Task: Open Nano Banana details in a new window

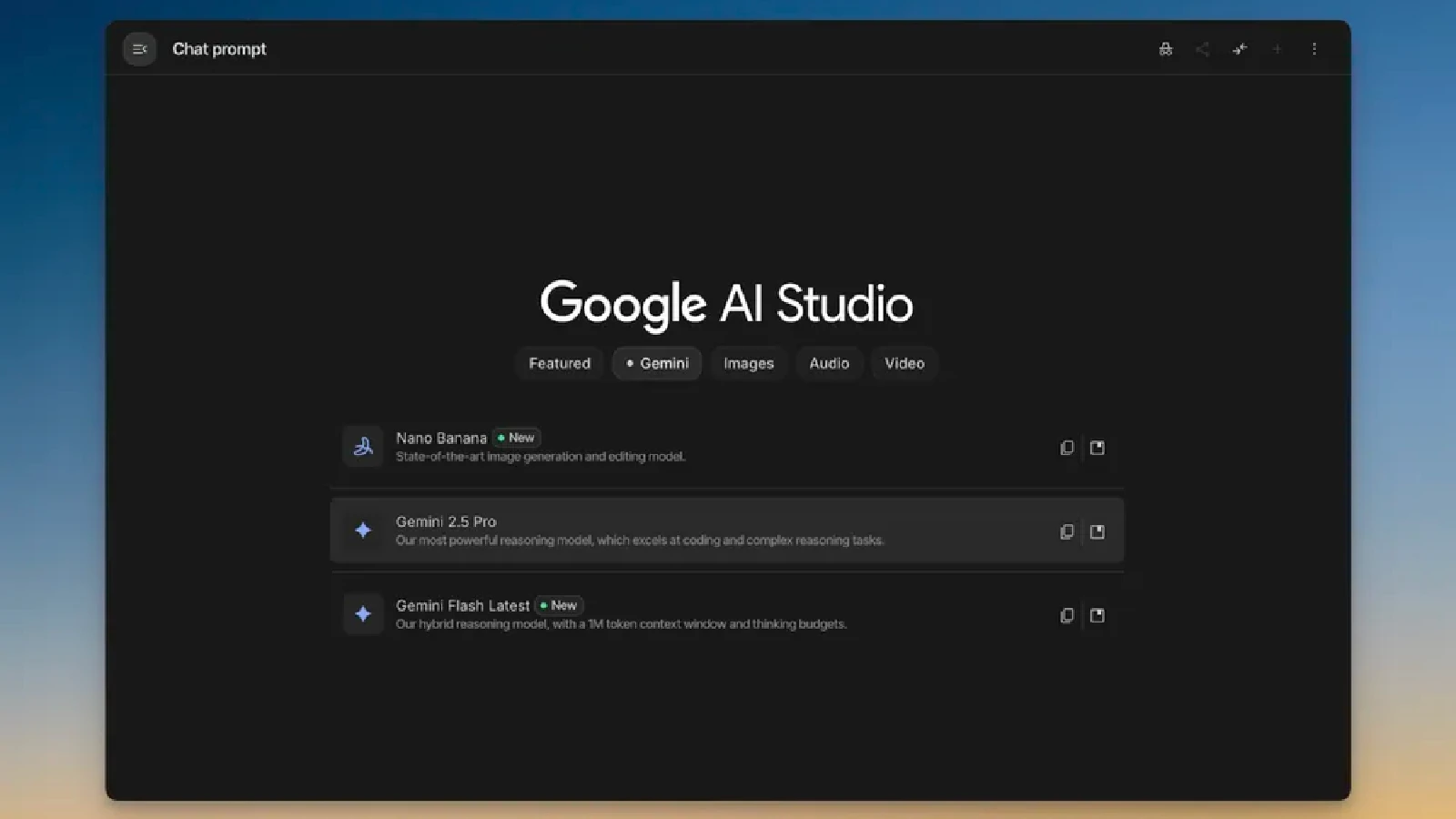Action: [1097, 448]
